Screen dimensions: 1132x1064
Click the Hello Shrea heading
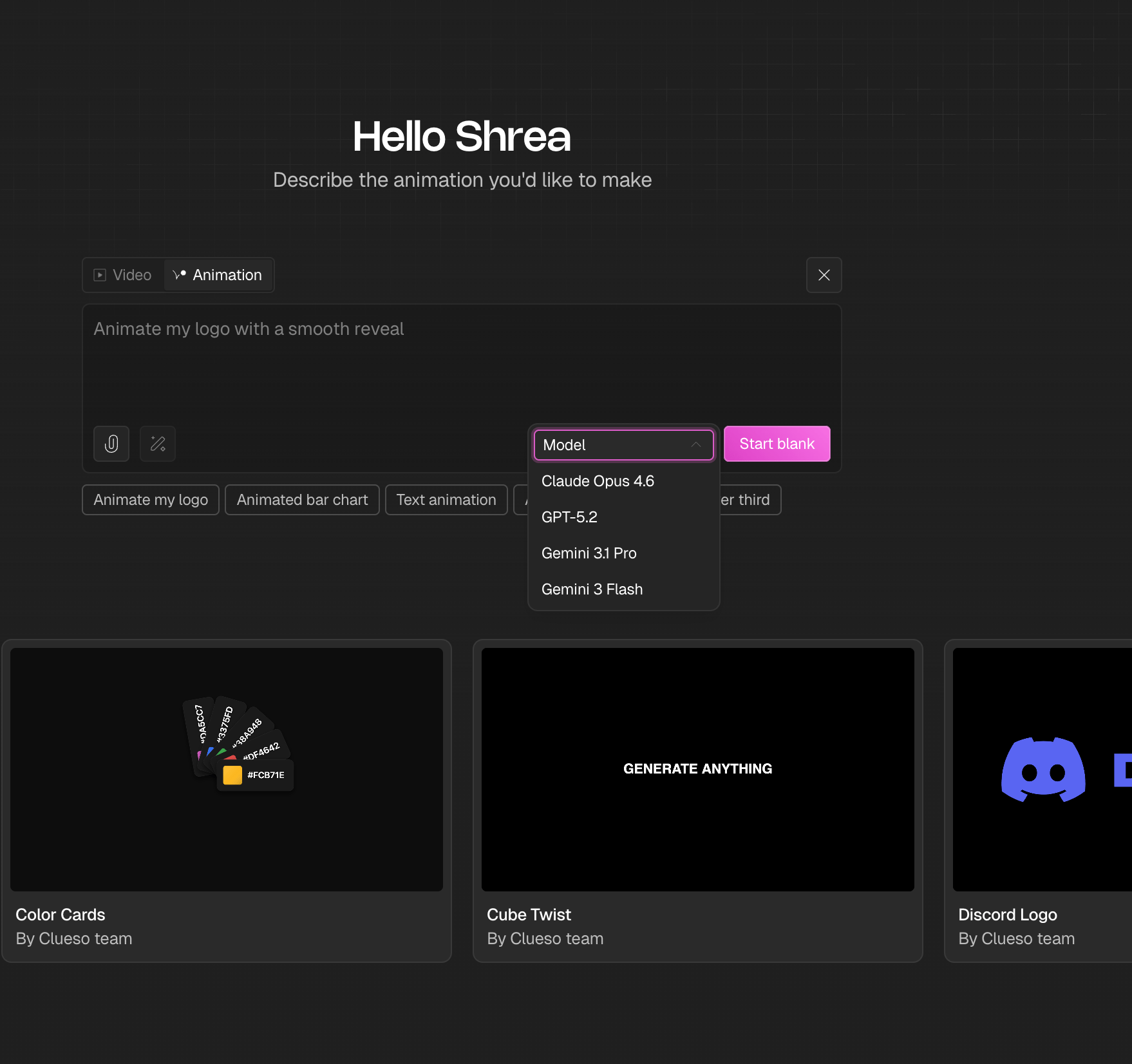(462, 137)
